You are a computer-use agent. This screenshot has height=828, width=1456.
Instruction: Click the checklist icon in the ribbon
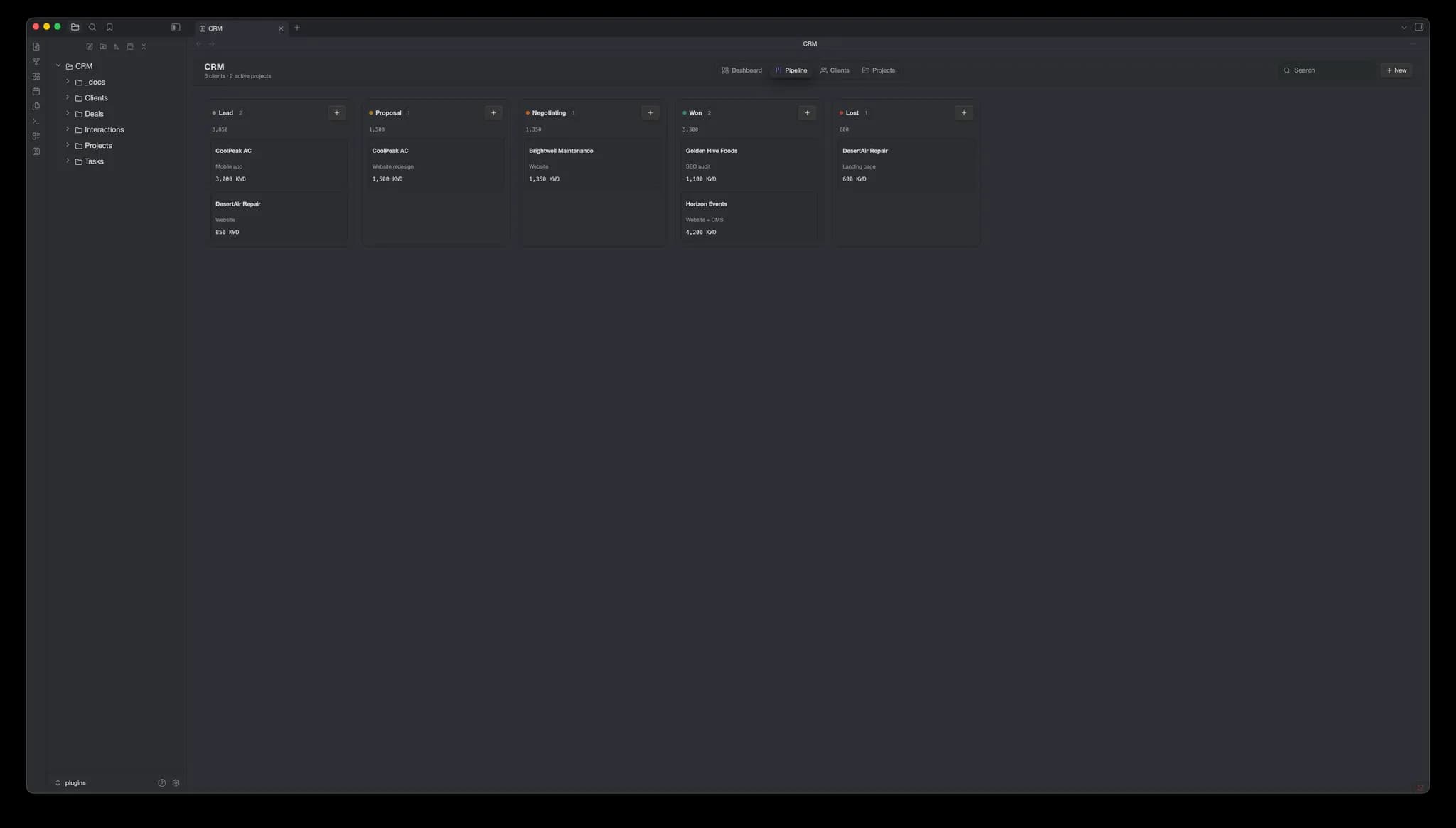coord(36,136)
